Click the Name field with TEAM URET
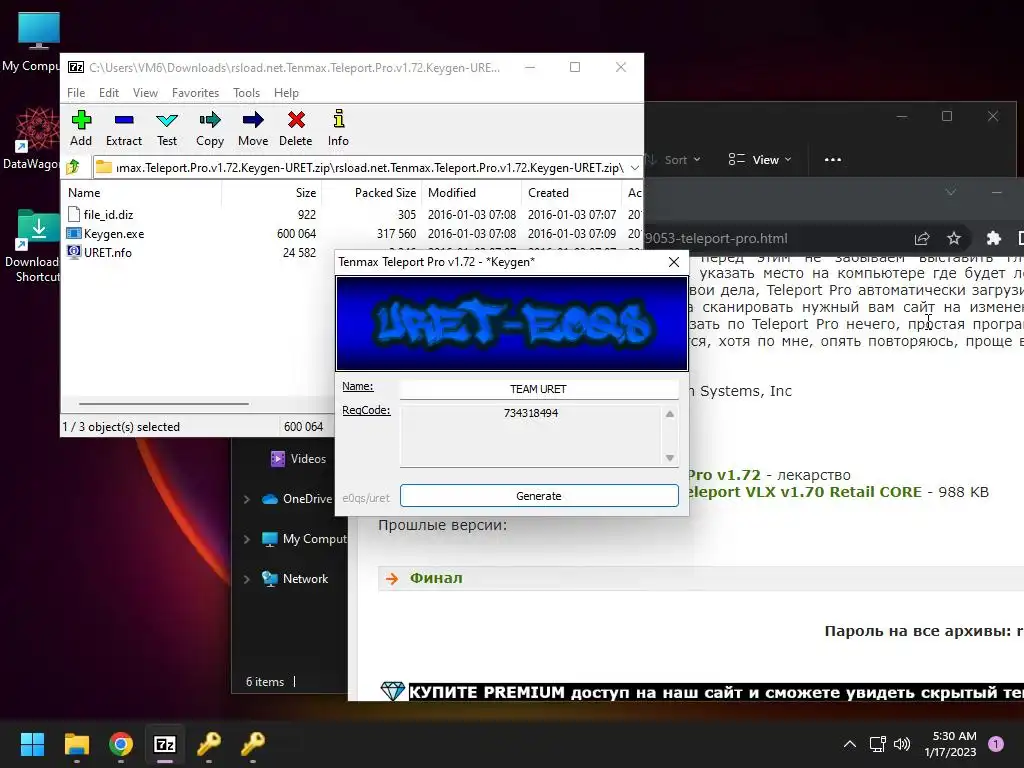 pos(539,389)
